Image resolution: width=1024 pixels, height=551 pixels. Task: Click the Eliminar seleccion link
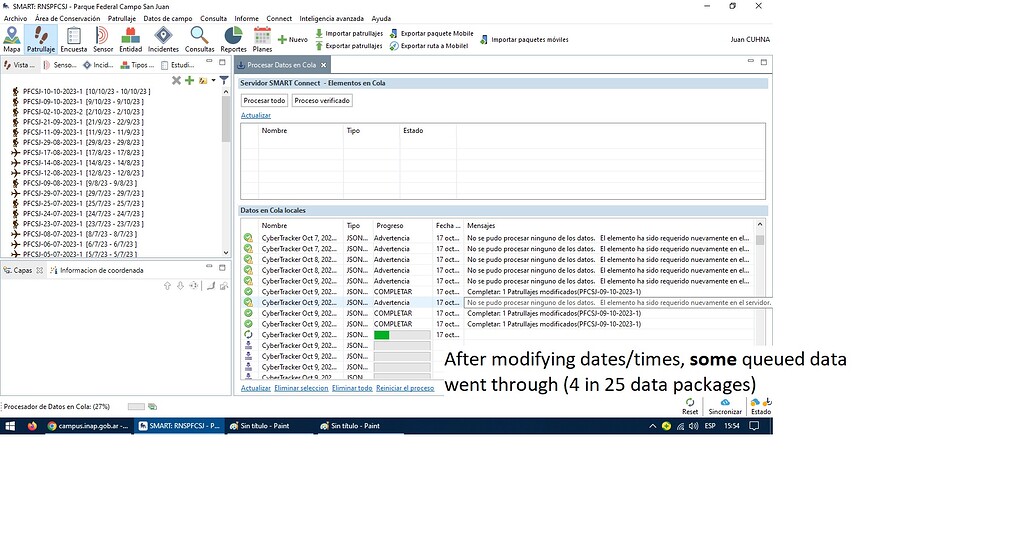point(301,388)
